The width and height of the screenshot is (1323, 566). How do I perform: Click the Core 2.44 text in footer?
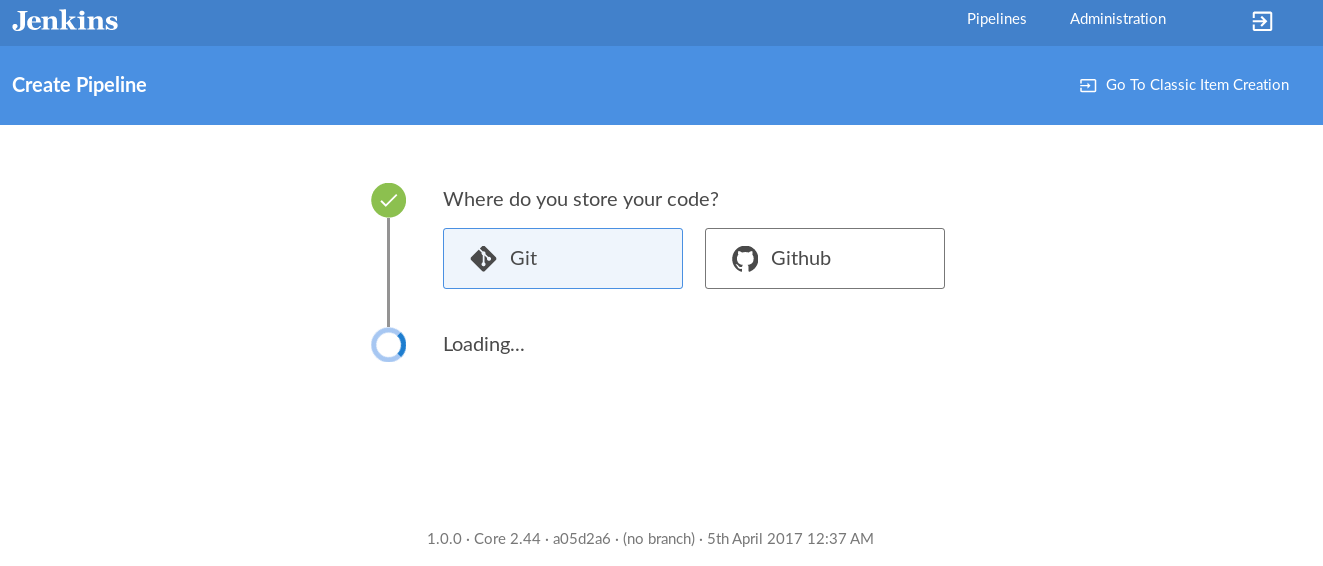pos(507,539)
